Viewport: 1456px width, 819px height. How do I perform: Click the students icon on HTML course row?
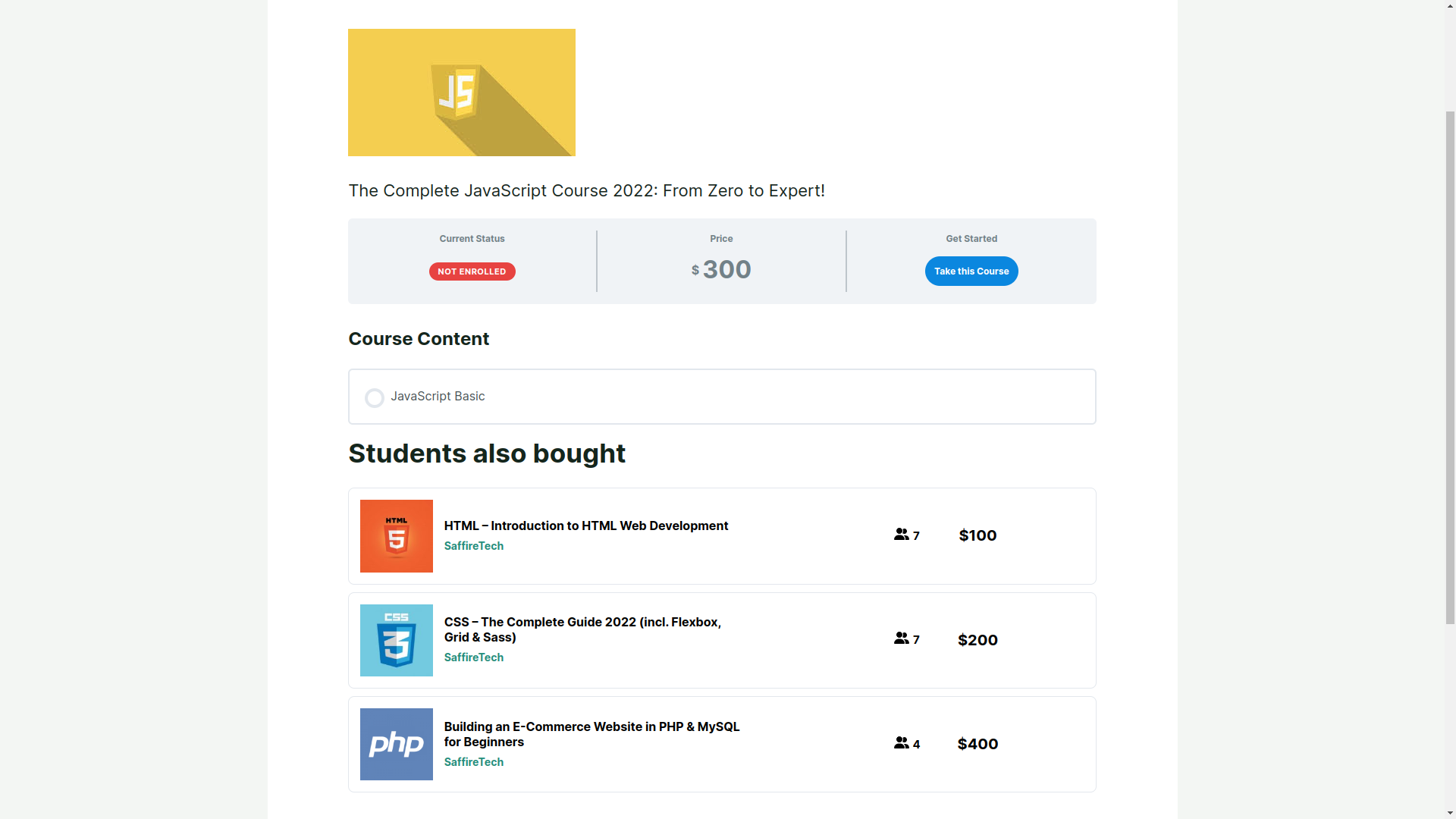click(901, 535)
